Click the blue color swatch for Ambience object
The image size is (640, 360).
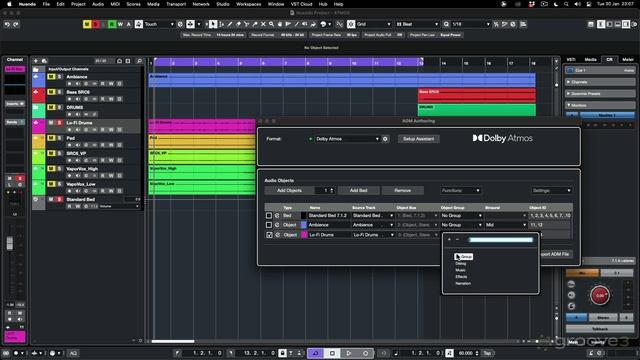pyautogui.click(x=304, y=225)
